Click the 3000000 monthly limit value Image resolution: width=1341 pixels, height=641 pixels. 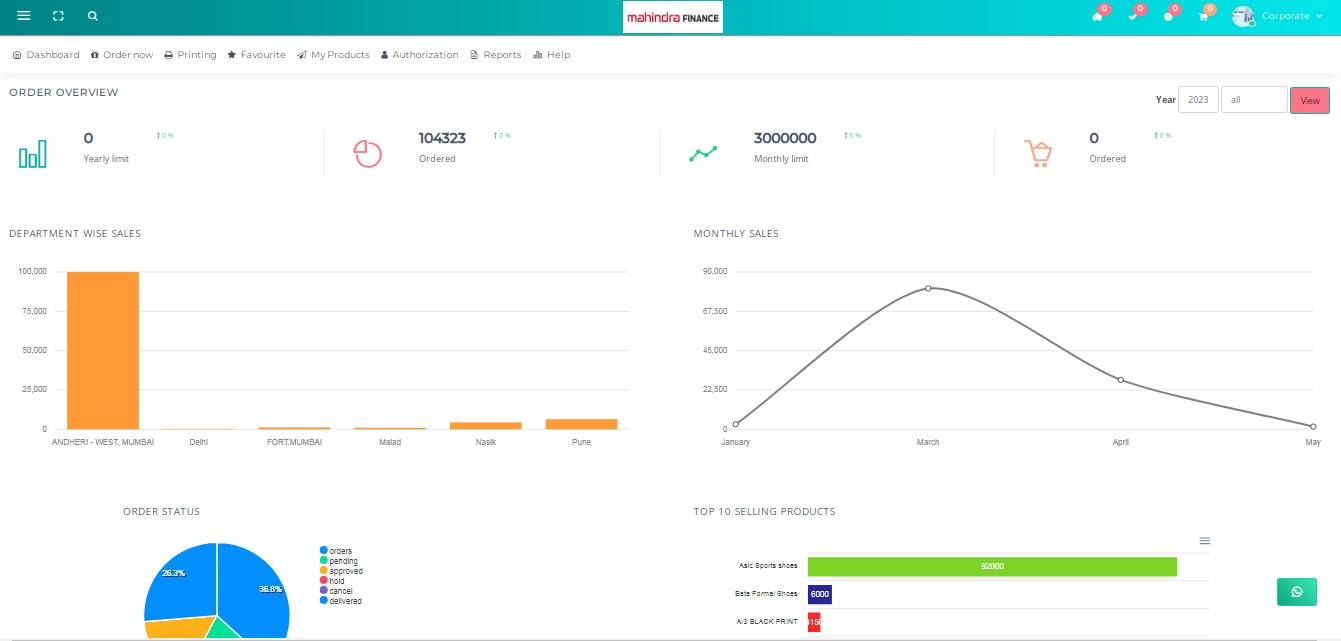point(785,139)
